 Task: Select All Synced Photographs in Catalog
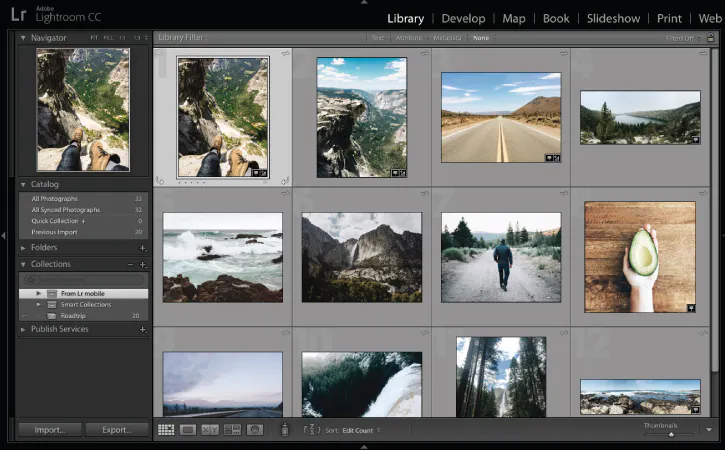84,210
